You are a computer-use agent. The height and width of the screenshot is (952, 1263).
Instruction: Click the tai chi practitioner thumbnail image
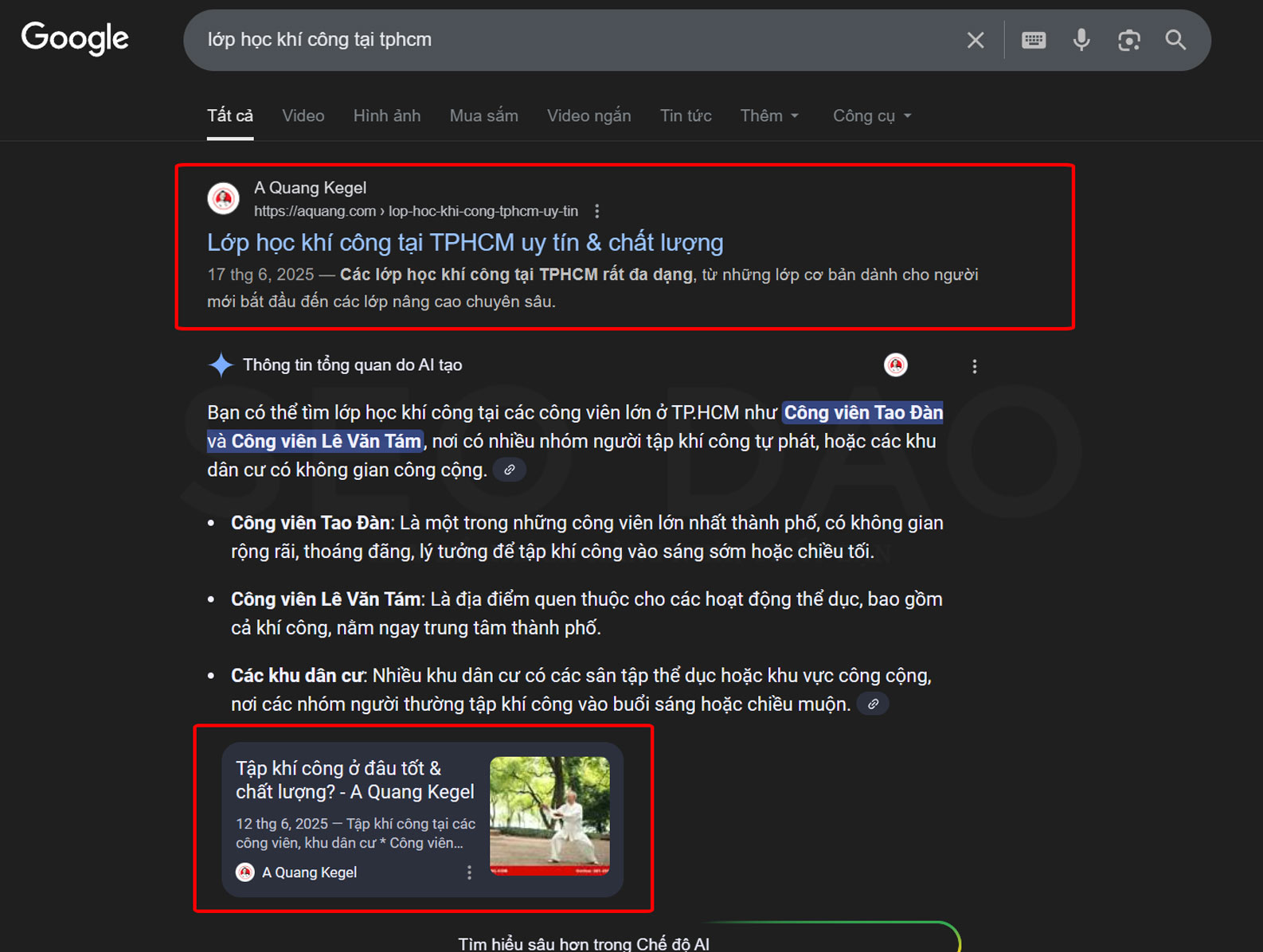[549, 816]
